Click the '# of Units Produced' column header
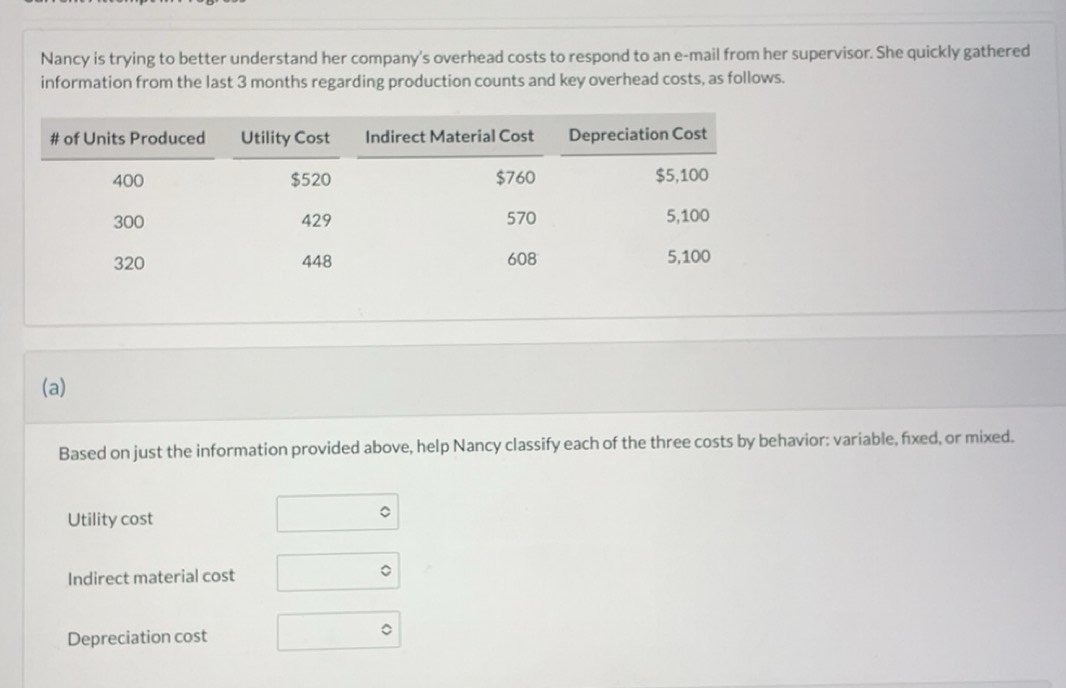This screenshot has width=1066, height=688. click(127, 138)
